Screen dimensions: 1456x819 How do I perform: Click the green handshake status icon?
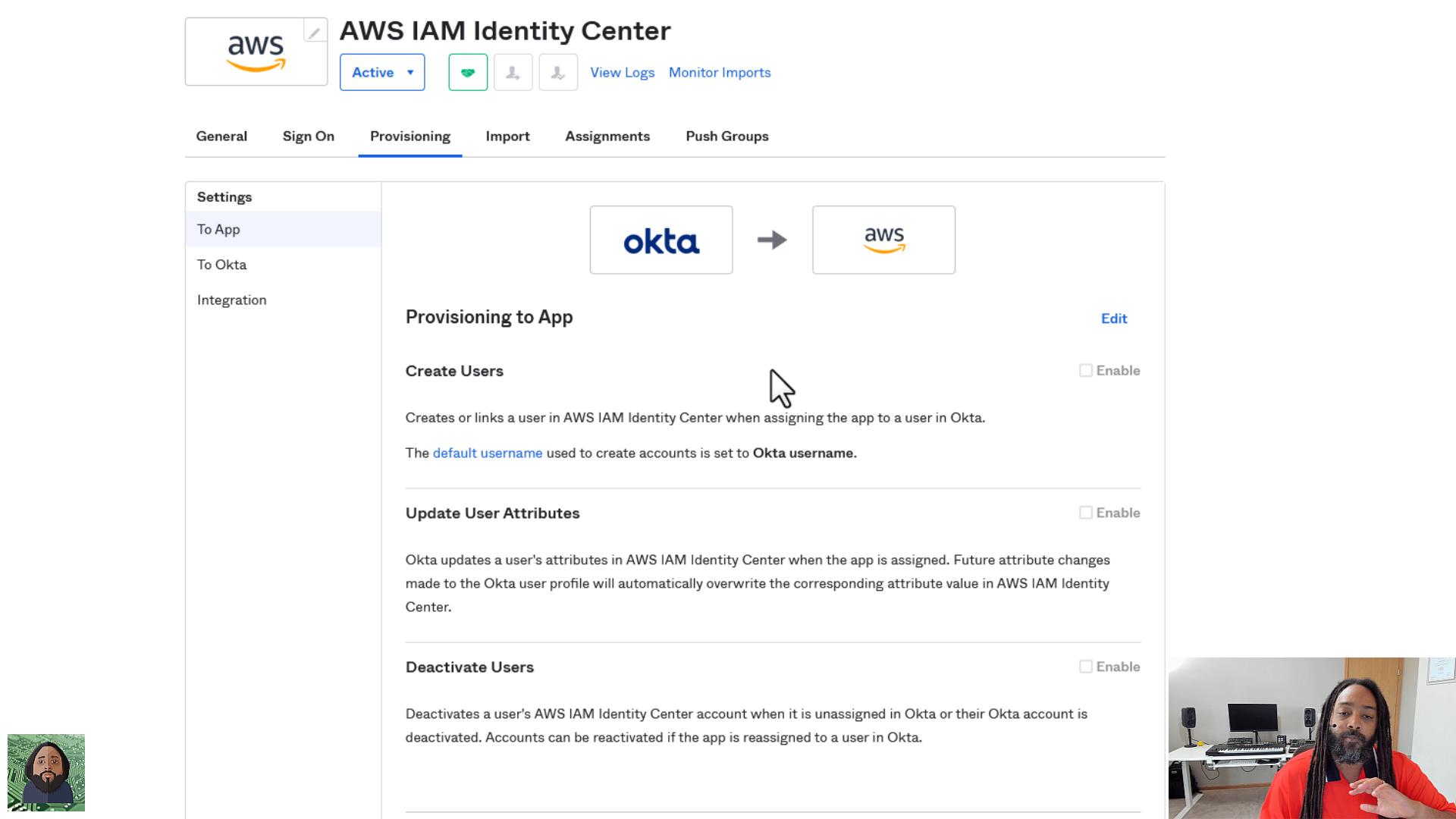point(468,73)
